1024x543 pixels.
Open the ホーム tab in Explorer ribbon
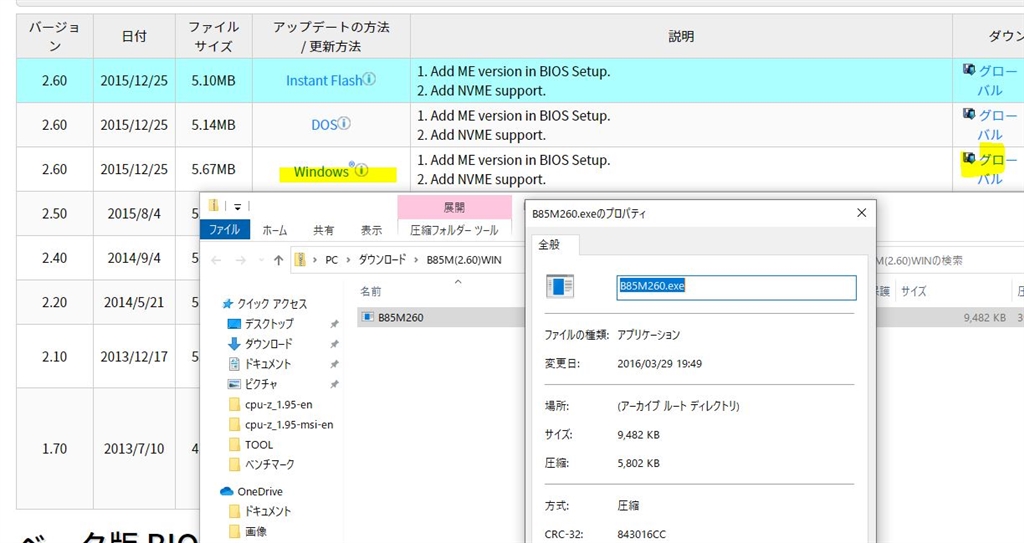tap(274, 230)
